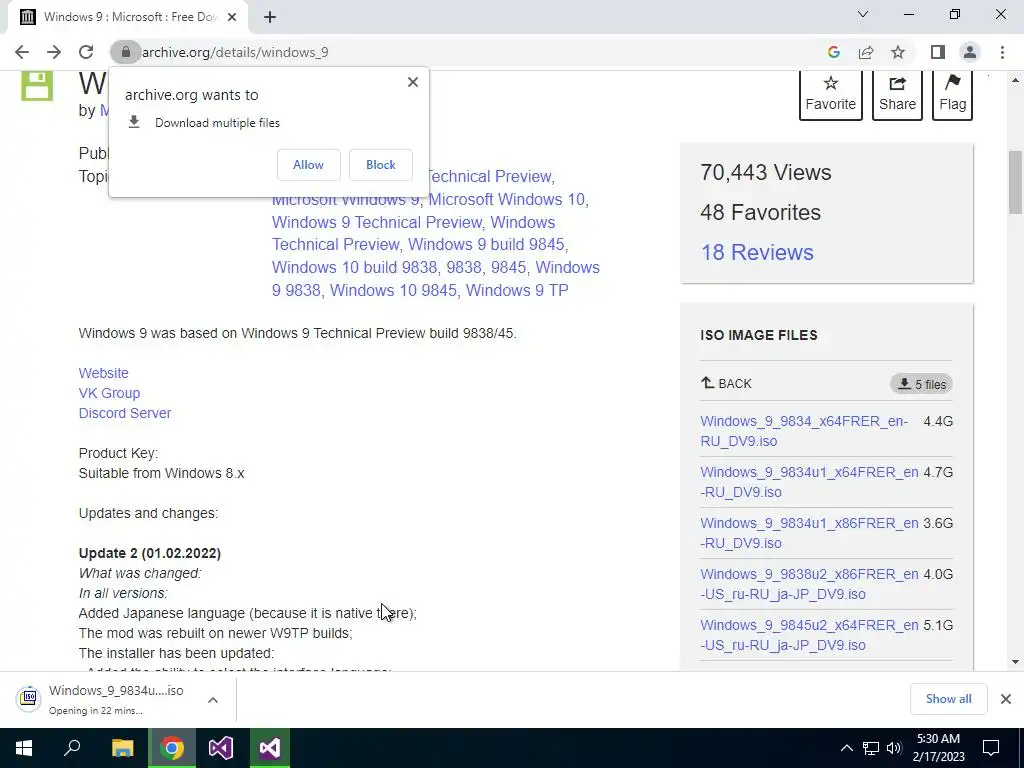Screen dimensions: 1024x768
Task: Click the scrollbar down arrow
Action: [x=1015, y=662]
